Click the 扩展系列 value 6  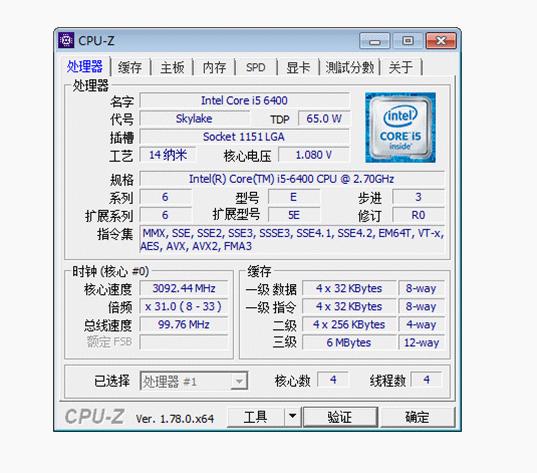pyautogui.click(x=165, y=215)
